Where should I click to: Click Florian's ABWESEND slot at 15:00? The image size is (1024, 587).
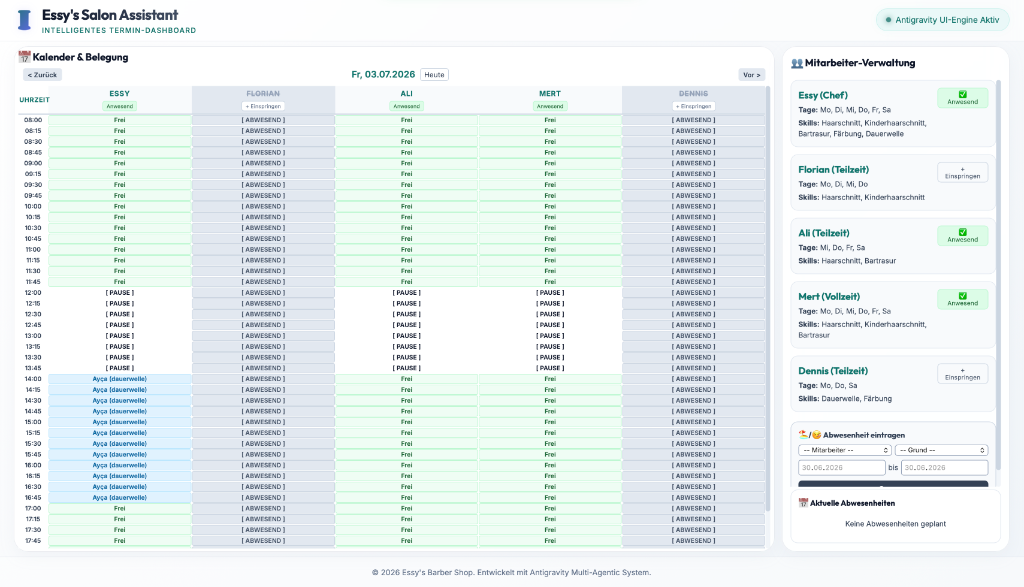(x=263, y=422)
